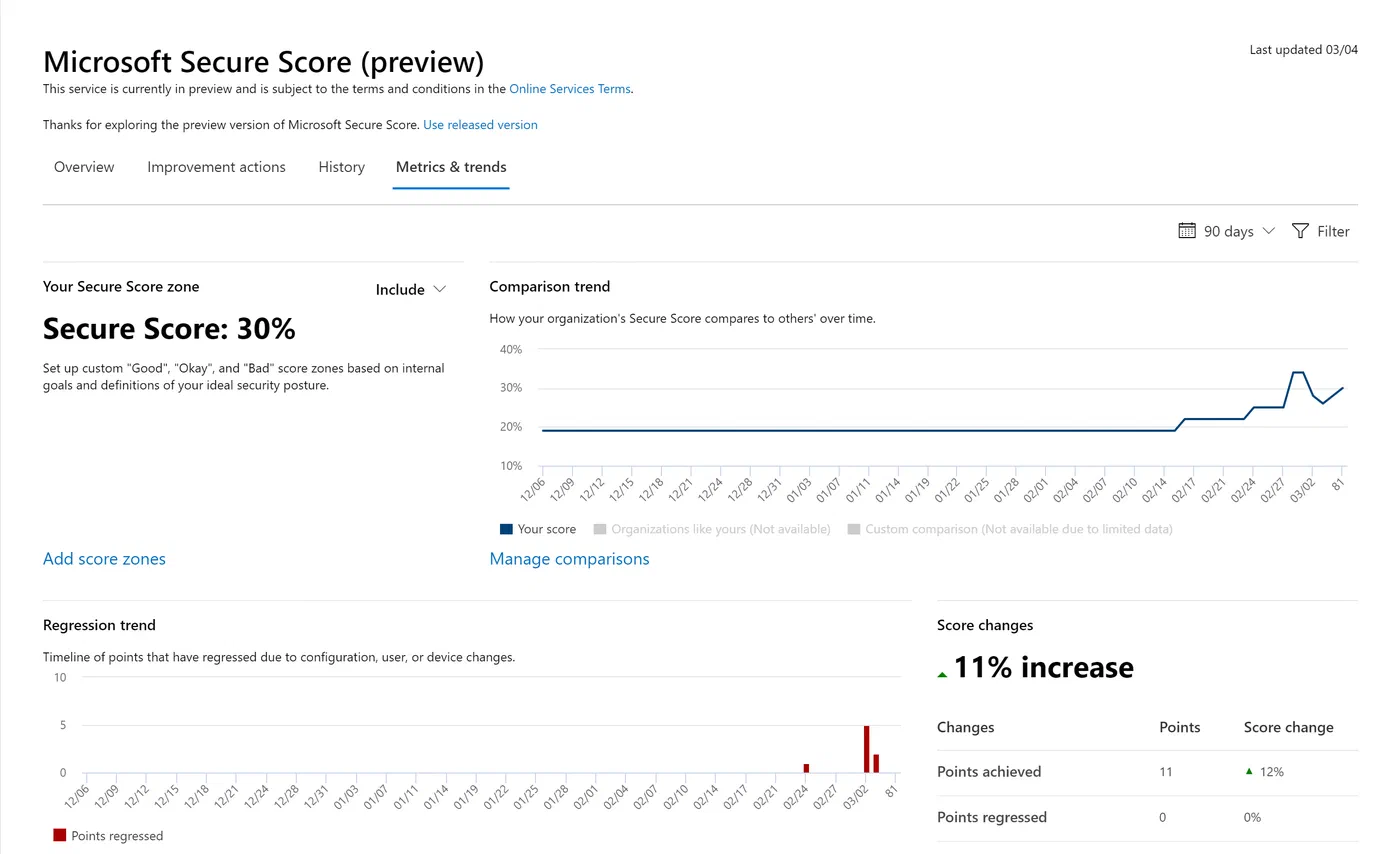Click the tallest red bar in Regression trend

867,749
